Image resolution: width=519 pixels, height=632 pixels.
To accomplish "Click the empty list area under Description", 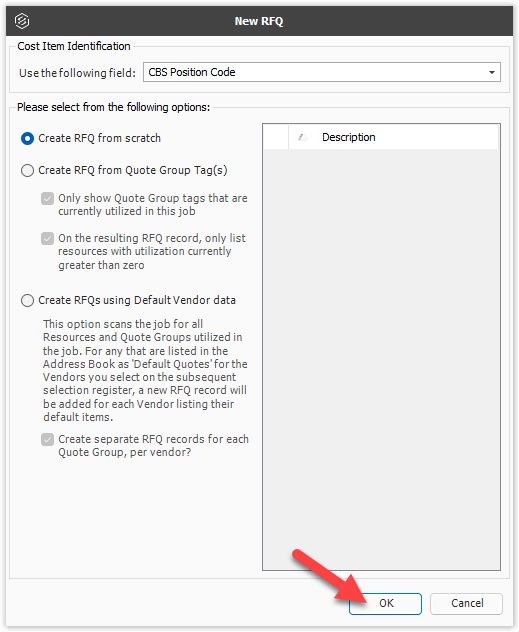I will [381, 359].
